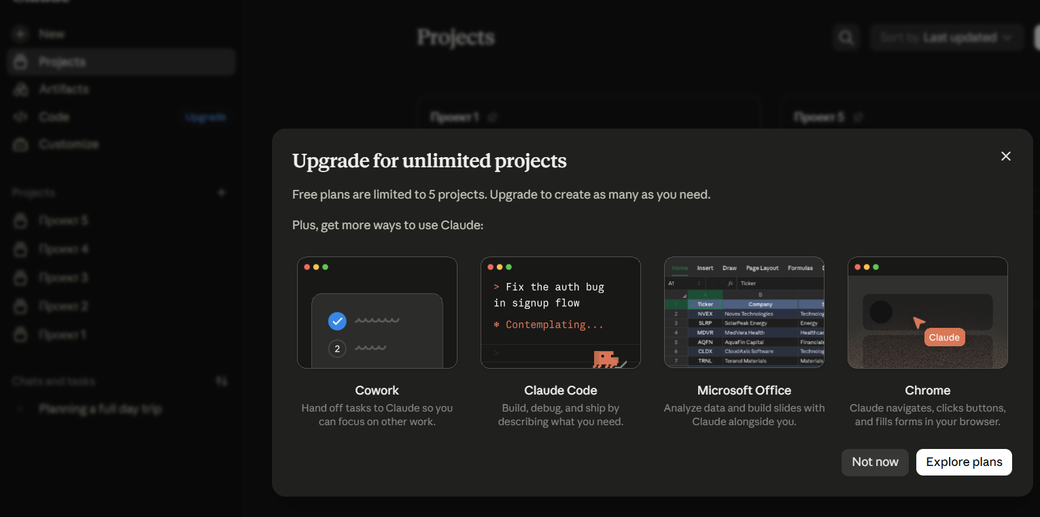Viewport: 1040px width, 517px height.
Task: Star the Проект 5 project card
Action: pyautogui.click(x=858, y=117)
